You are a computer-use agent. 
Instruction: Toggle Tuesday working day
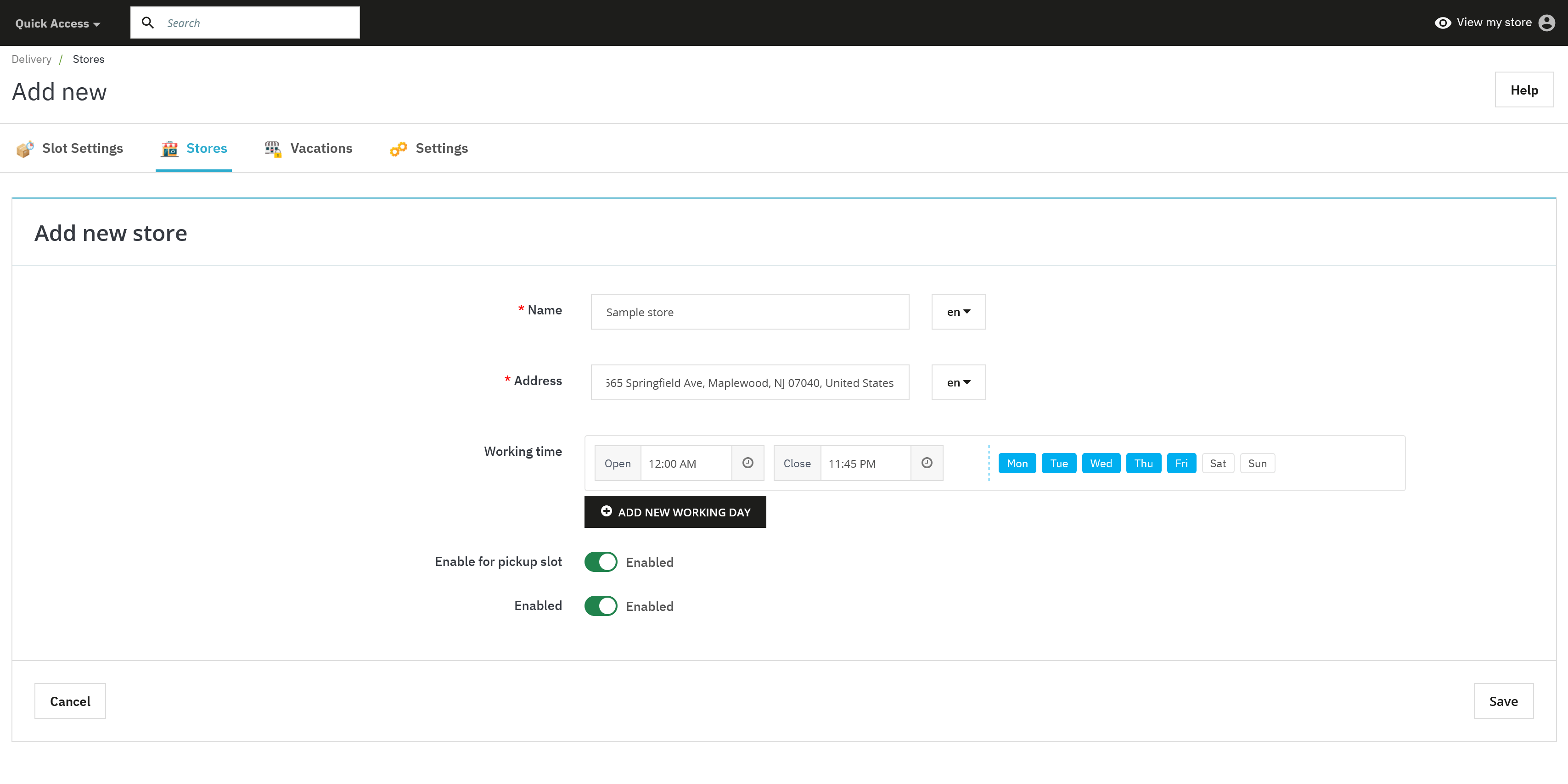[1058, 463]
